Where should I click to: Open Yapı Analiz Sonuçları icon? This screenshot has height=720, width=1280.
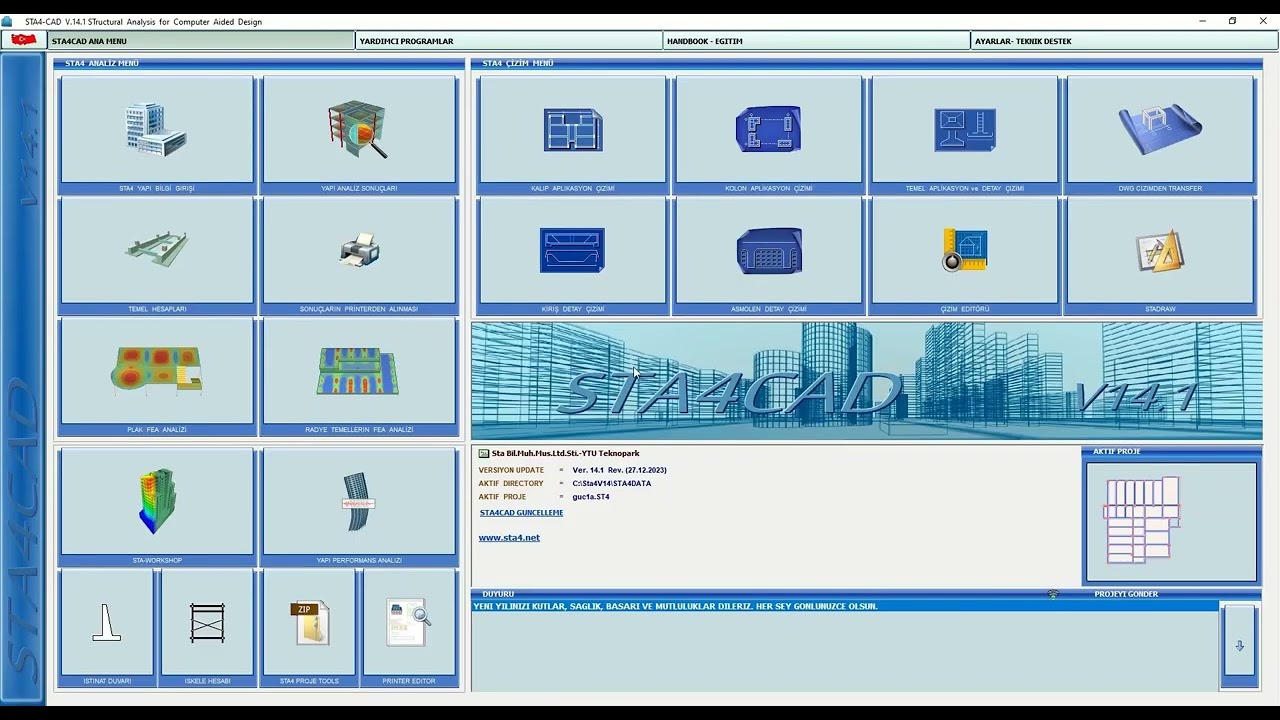[x=359, y=130]
